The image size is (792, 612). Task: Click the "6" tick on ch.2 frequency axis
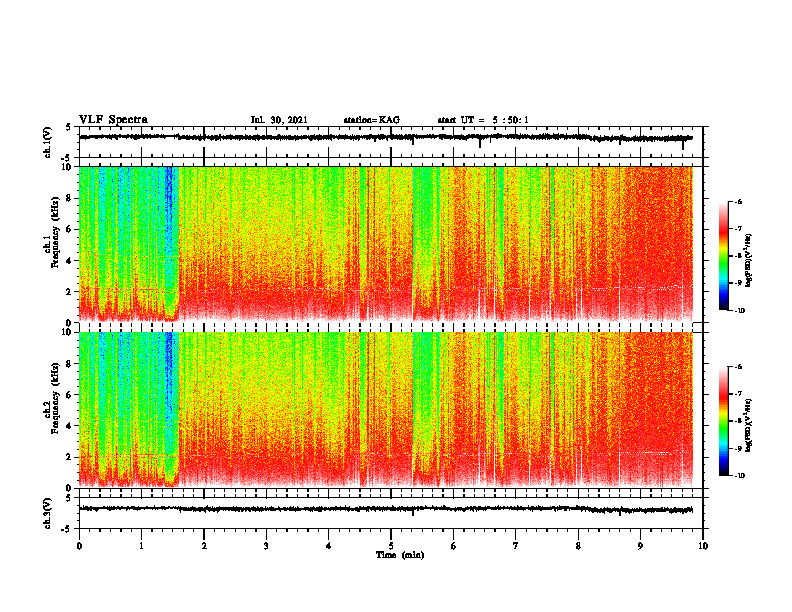pyautogui.click(x=69, y=395)
